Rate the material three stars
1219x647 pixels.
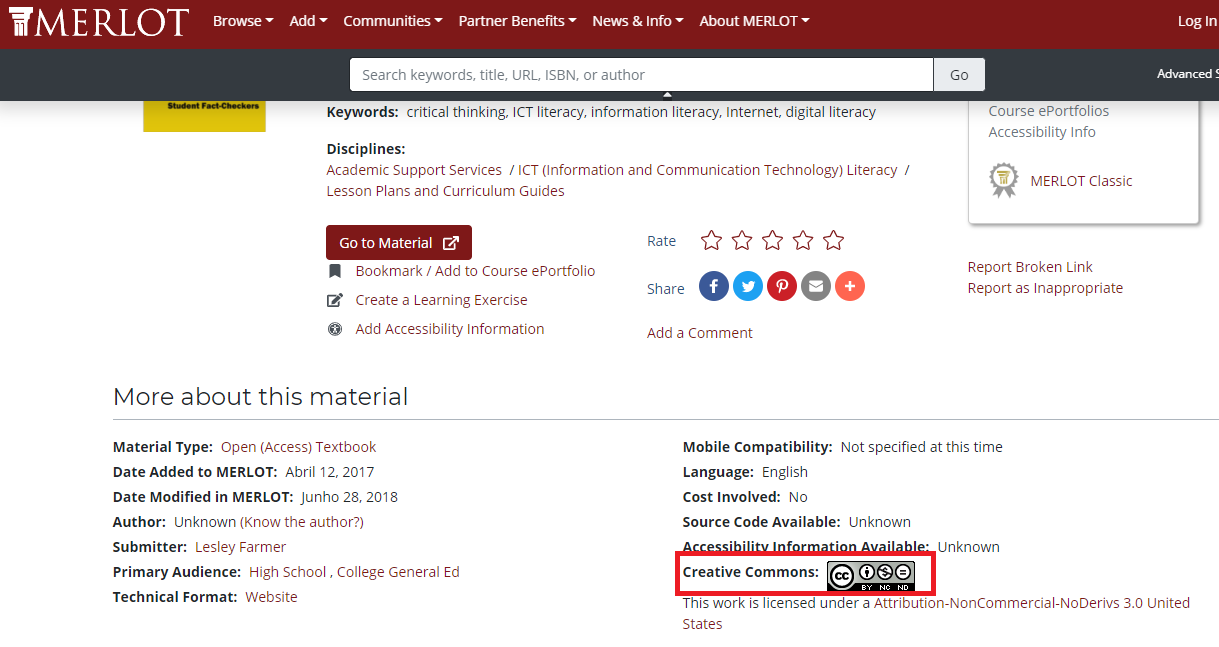[772, 241]
